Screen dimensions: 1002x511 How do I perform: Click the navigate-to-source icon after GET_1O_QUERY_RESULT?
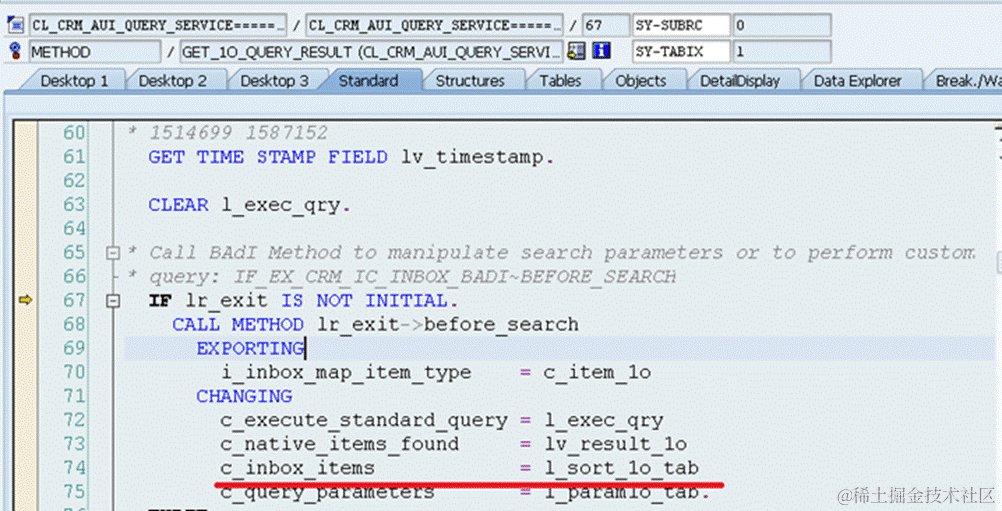[x=576, y=51]
